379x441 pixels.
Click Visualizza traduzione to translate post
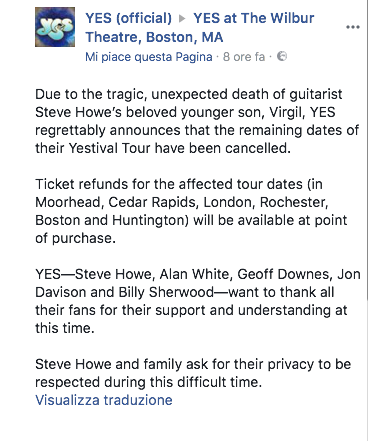coord(104,400)
